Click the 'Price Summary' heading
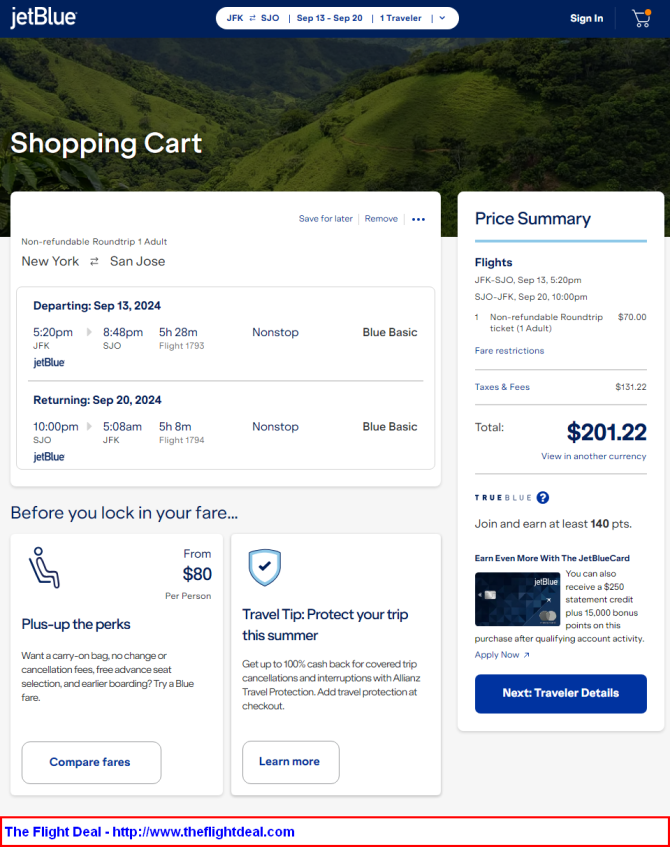The image size is (670, 847). pos(533,219)
